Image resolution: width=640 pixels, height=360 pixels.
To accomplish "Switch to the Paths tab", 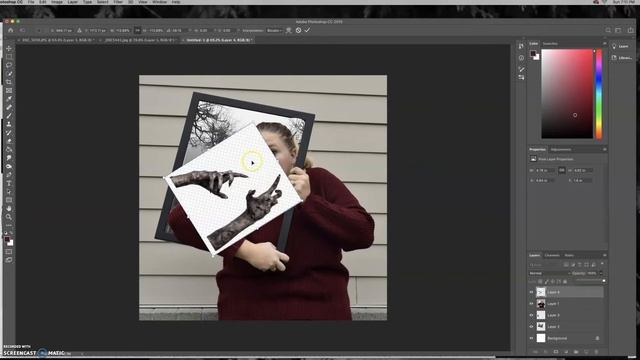I will pos(569,255).
